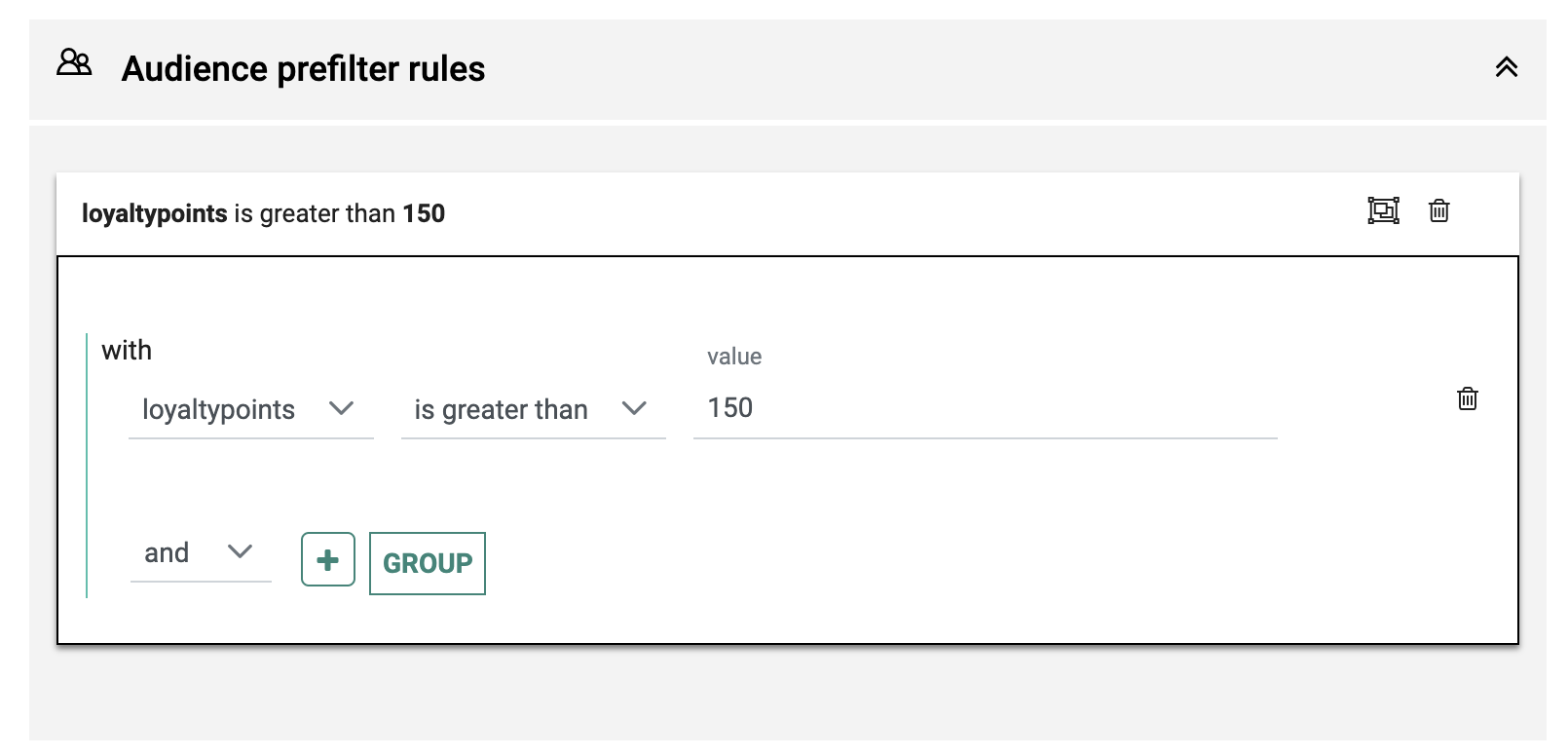Image resolution: width=1568 pixels, height=756 pixels.
Task: Click the chevron beside "is greater than"
Action: pyautogui.click(x=634, y=408)
